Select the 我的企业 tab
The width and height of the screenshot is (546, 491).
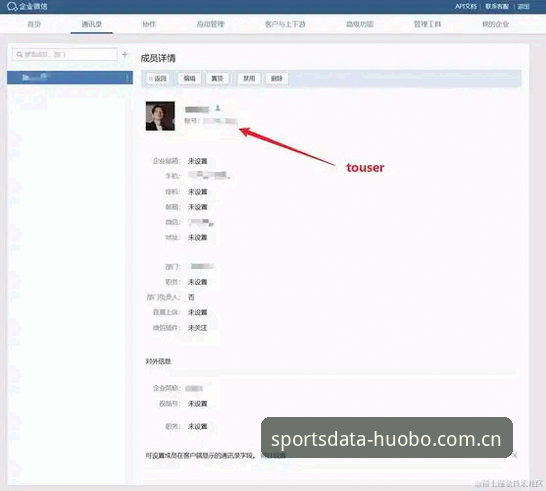(x=495, y=24)
